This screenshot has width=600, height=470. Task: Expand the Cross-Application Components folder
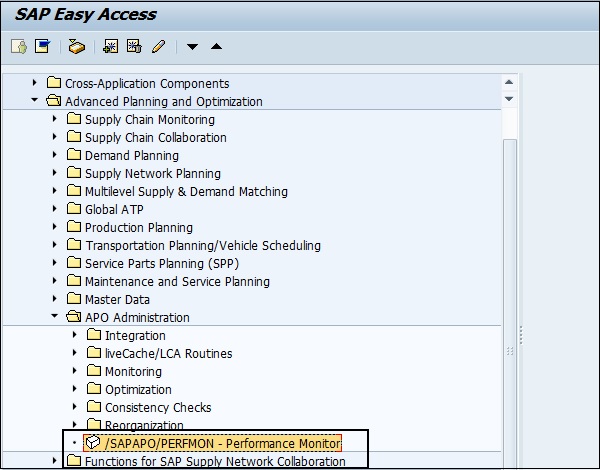click(x=35, y=83)
